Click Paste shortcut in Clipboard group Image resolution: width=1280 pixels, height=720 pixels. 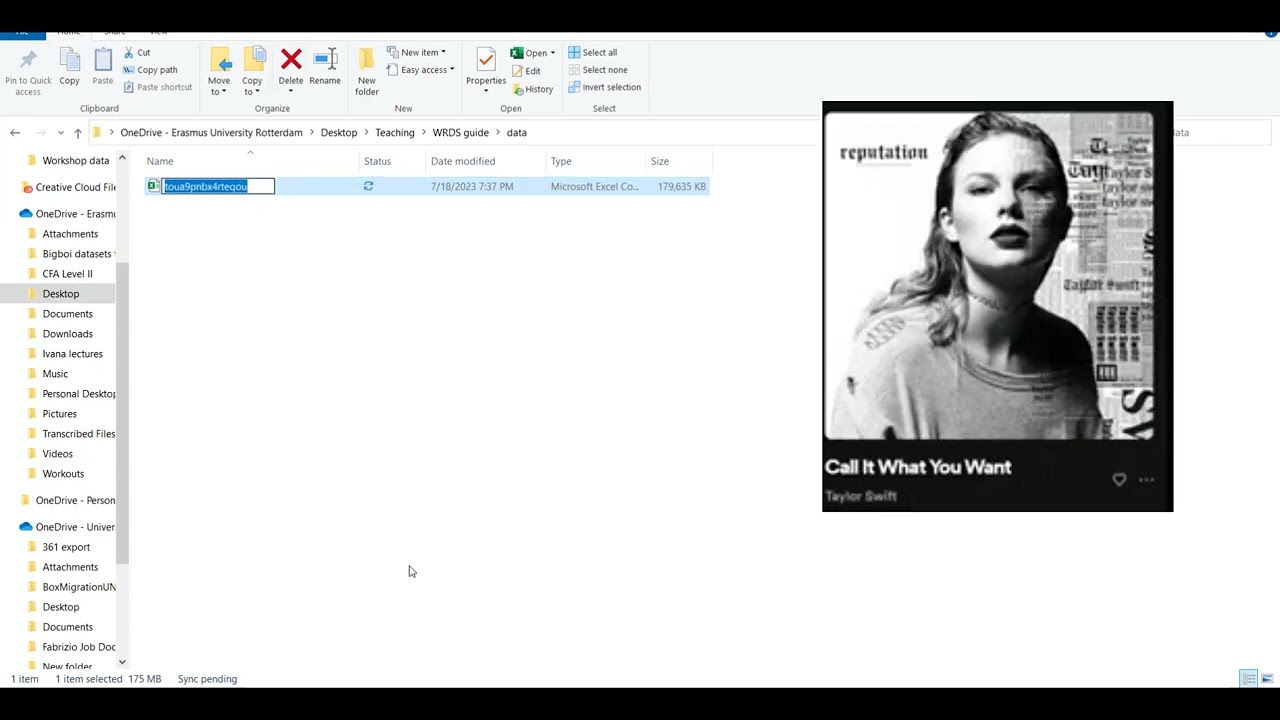click(157, 87)
